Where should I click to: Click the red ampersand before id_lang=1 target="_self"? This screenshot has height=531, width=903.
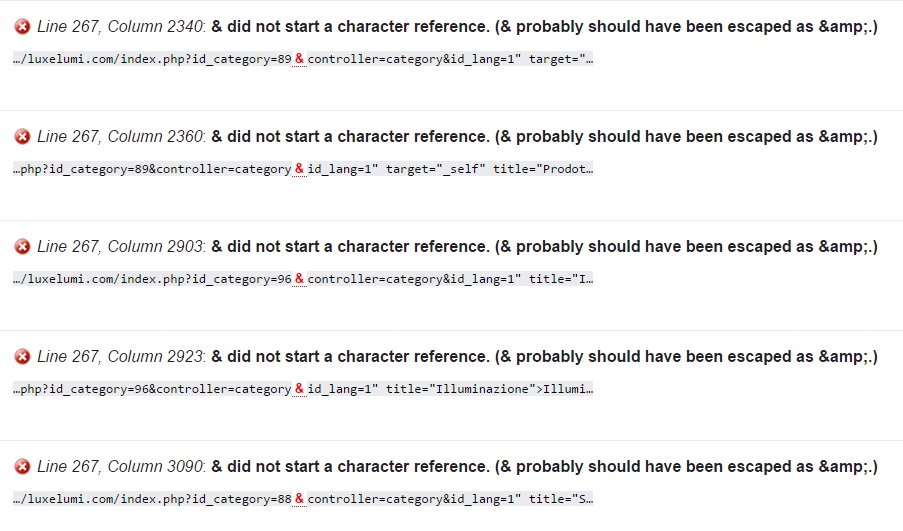click(x=299, y=169)
